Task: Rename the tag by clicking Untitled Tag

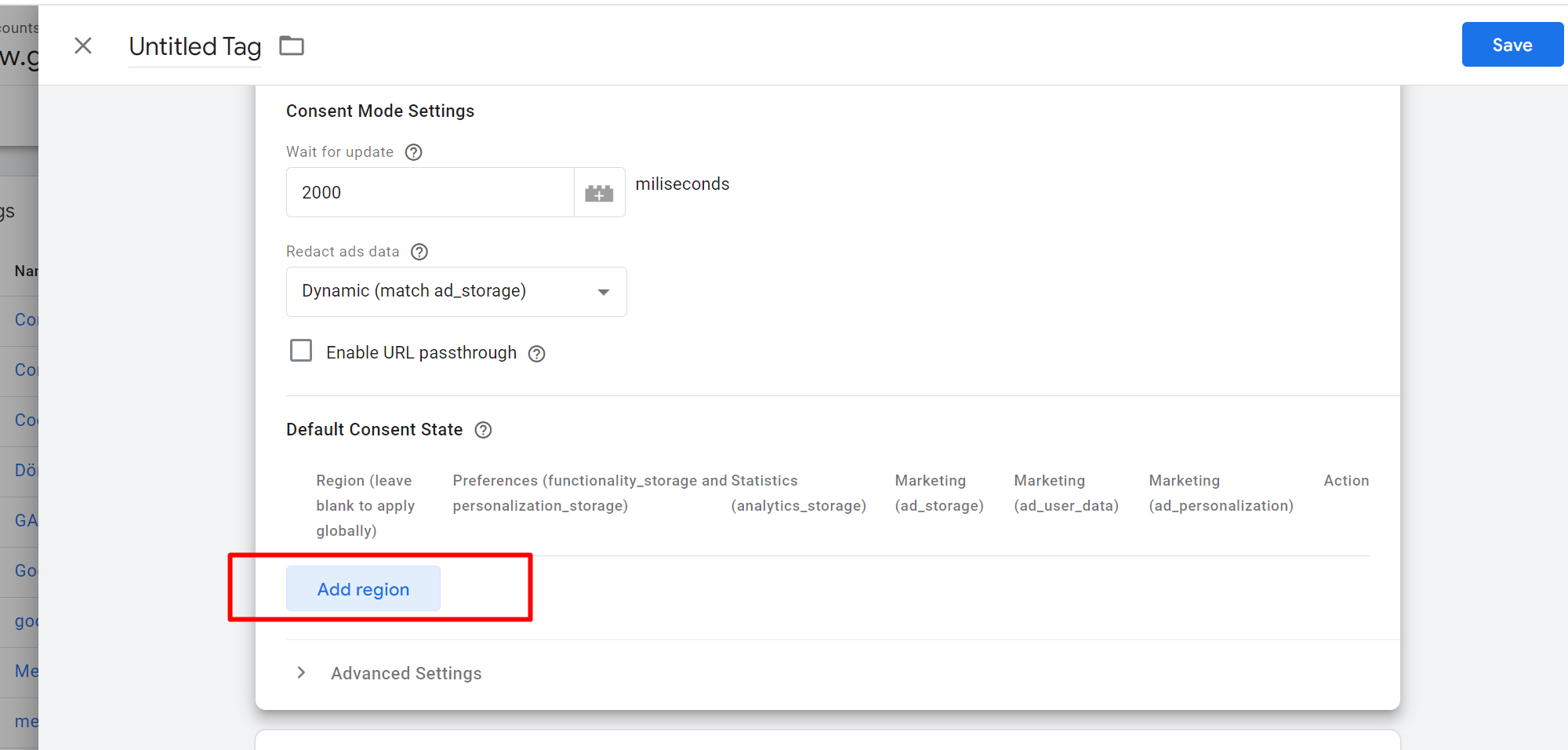Action: tap(194, 46)
